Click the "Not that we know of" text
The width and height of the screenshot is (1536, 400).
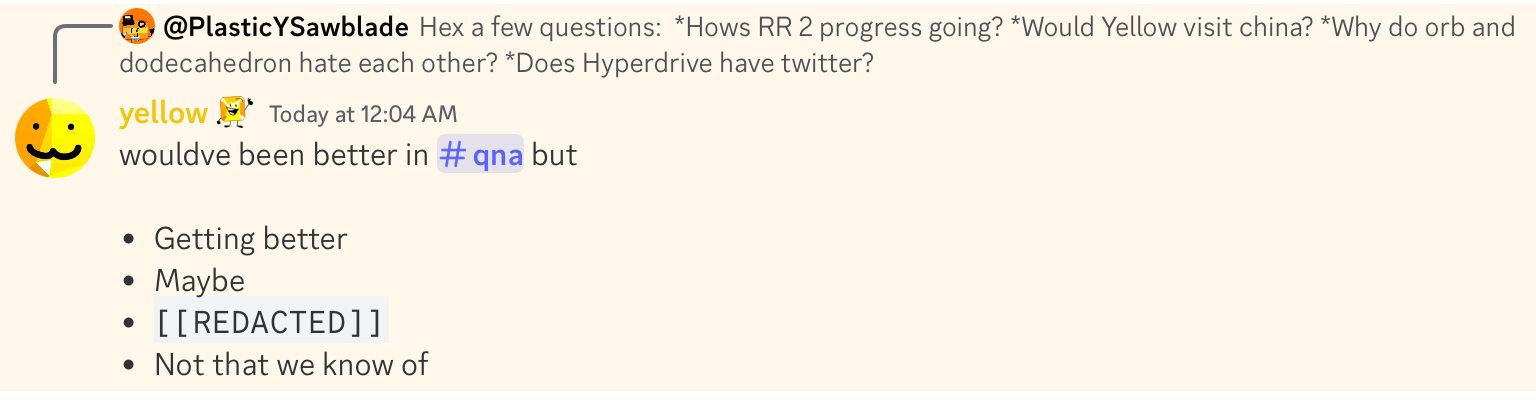(291, 365)
